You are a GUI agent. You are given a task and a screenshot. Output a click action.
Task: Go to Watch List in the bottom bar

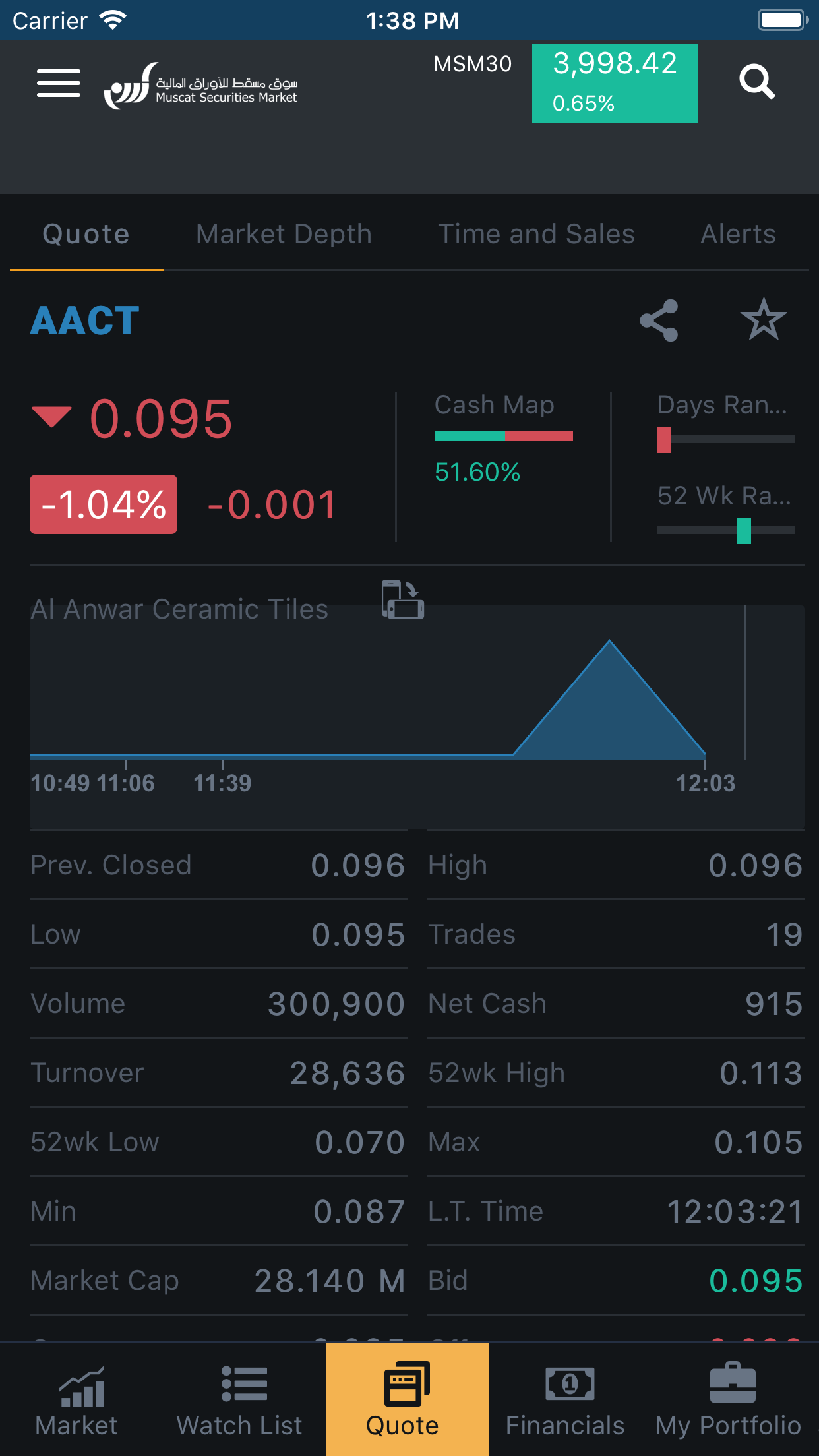(x=240, y=1399)
